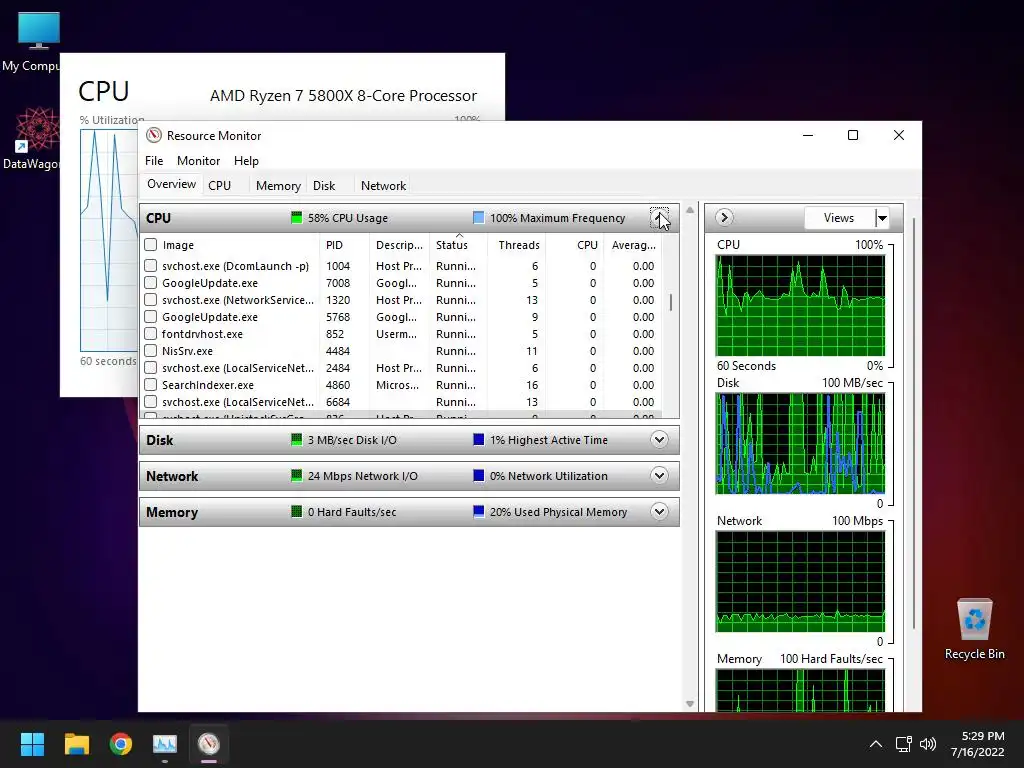Check svchost.exe (NetworkService) PID 1320

(151, 300)
